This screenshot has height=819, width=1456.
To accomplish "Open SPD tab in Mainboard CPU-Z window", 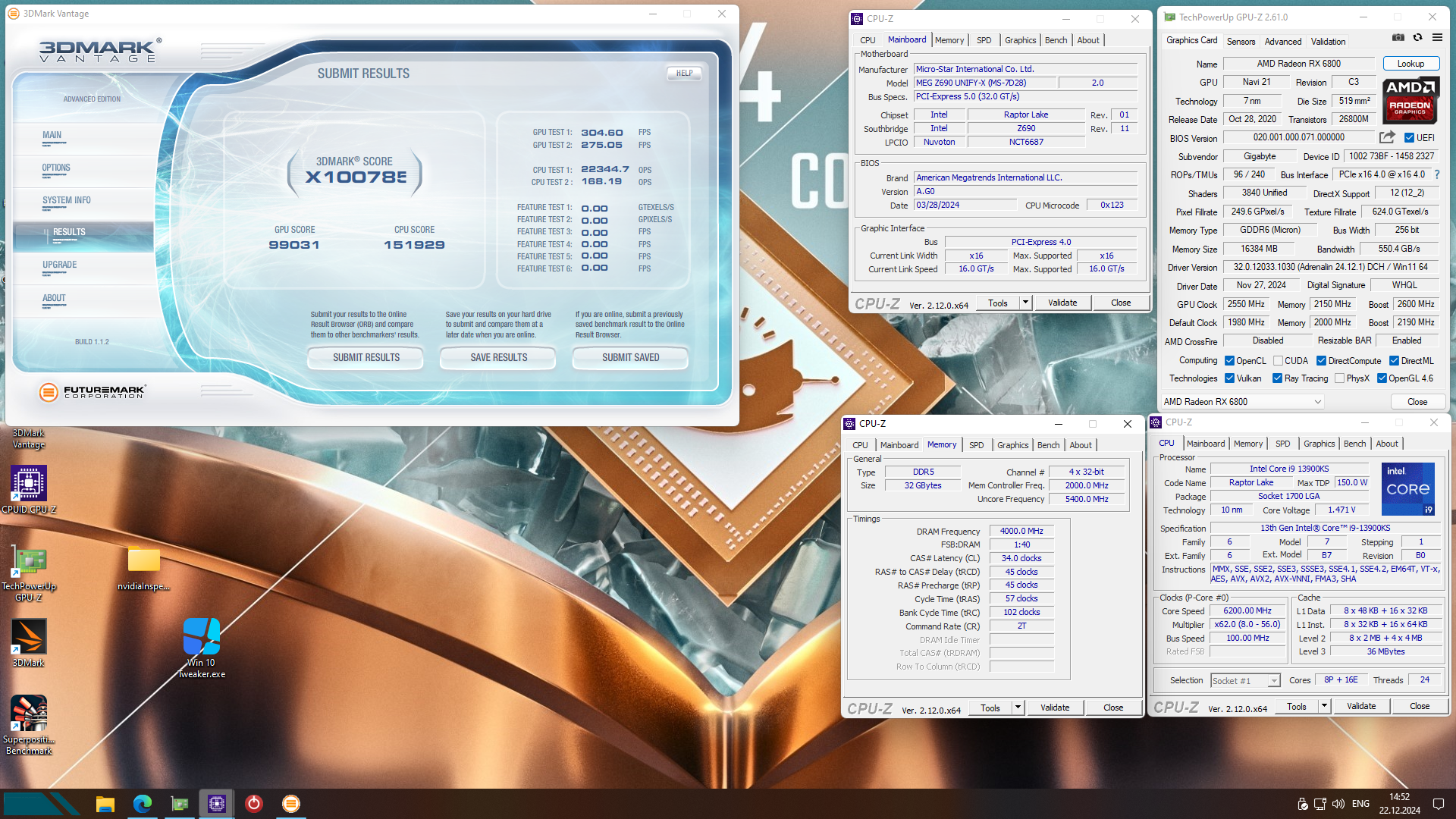I will pyautogui.click(x=984, y=40).
